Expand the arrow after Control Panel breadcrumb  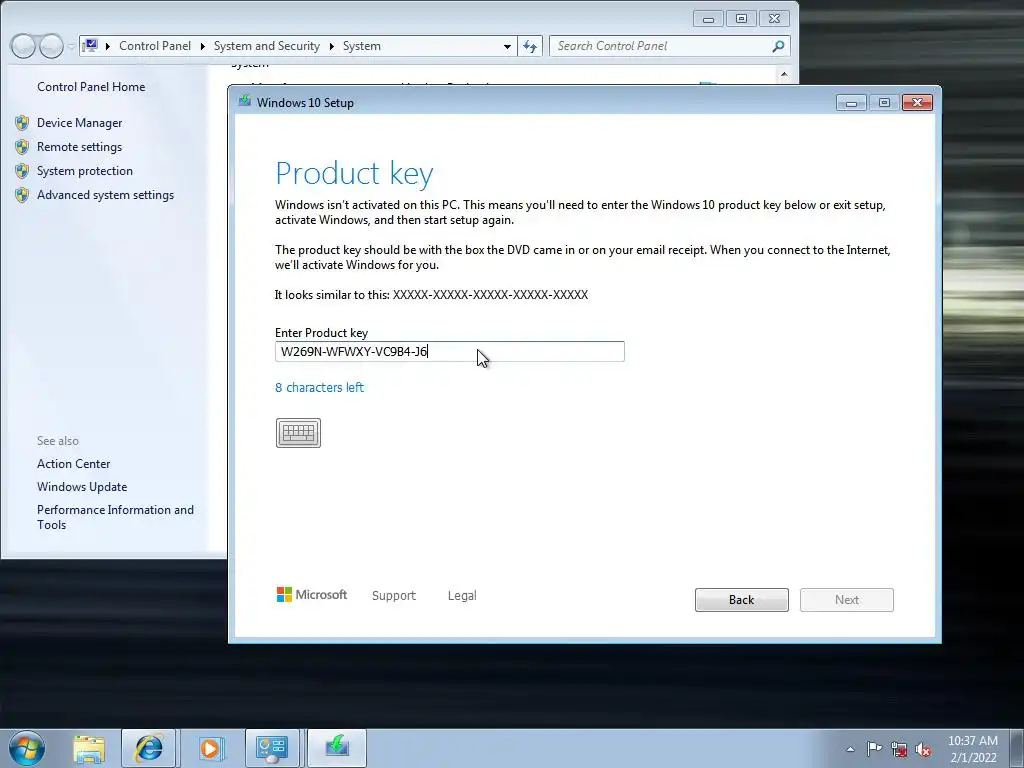pyautogui.click(x=202, y=46)
